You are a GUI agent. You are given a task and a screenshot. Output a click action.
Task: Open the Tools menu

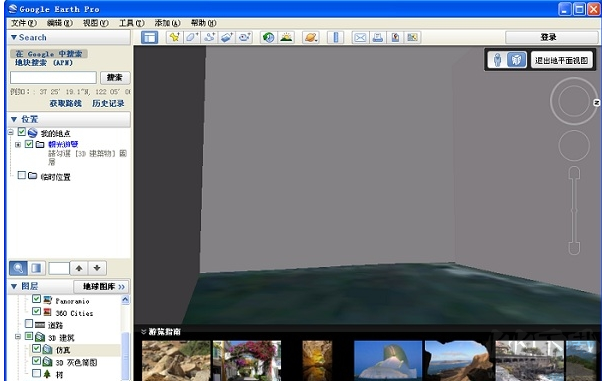pyautogui.click(x=131, y=23)
